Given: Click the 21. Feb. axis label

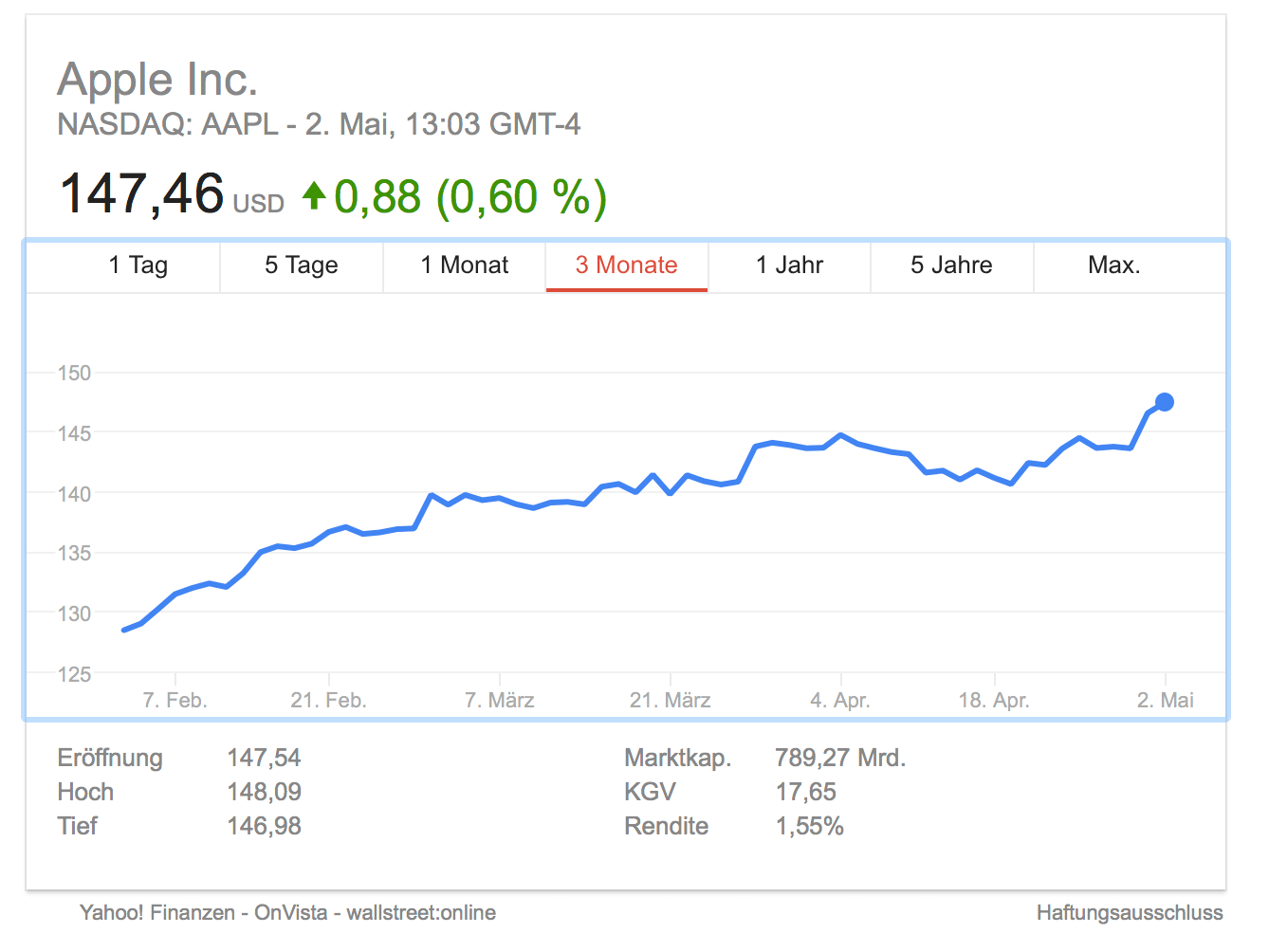Looking at the screenshot, I should (x=328, y=700).
